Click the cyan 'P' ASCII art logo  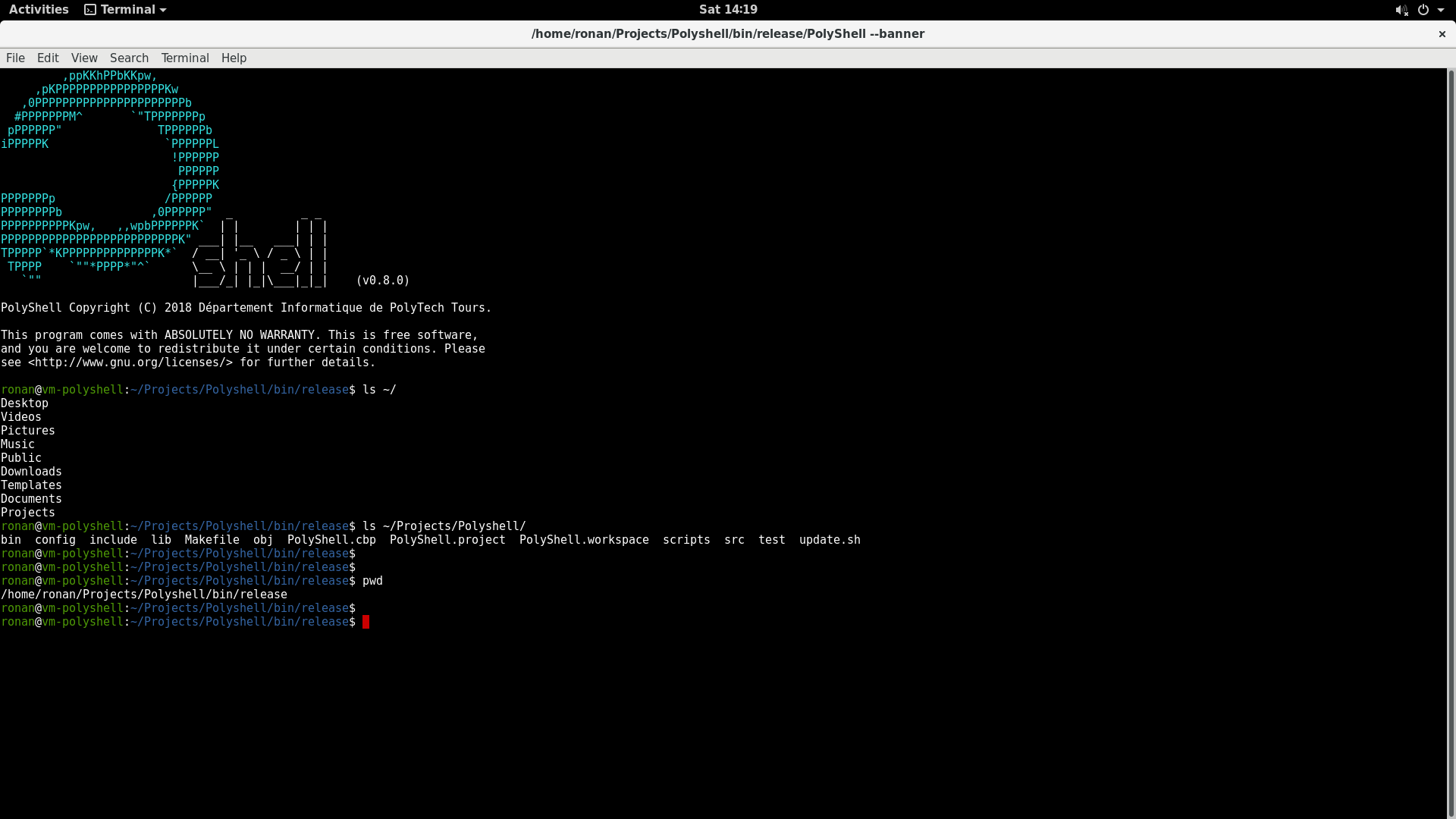(110, 179)
